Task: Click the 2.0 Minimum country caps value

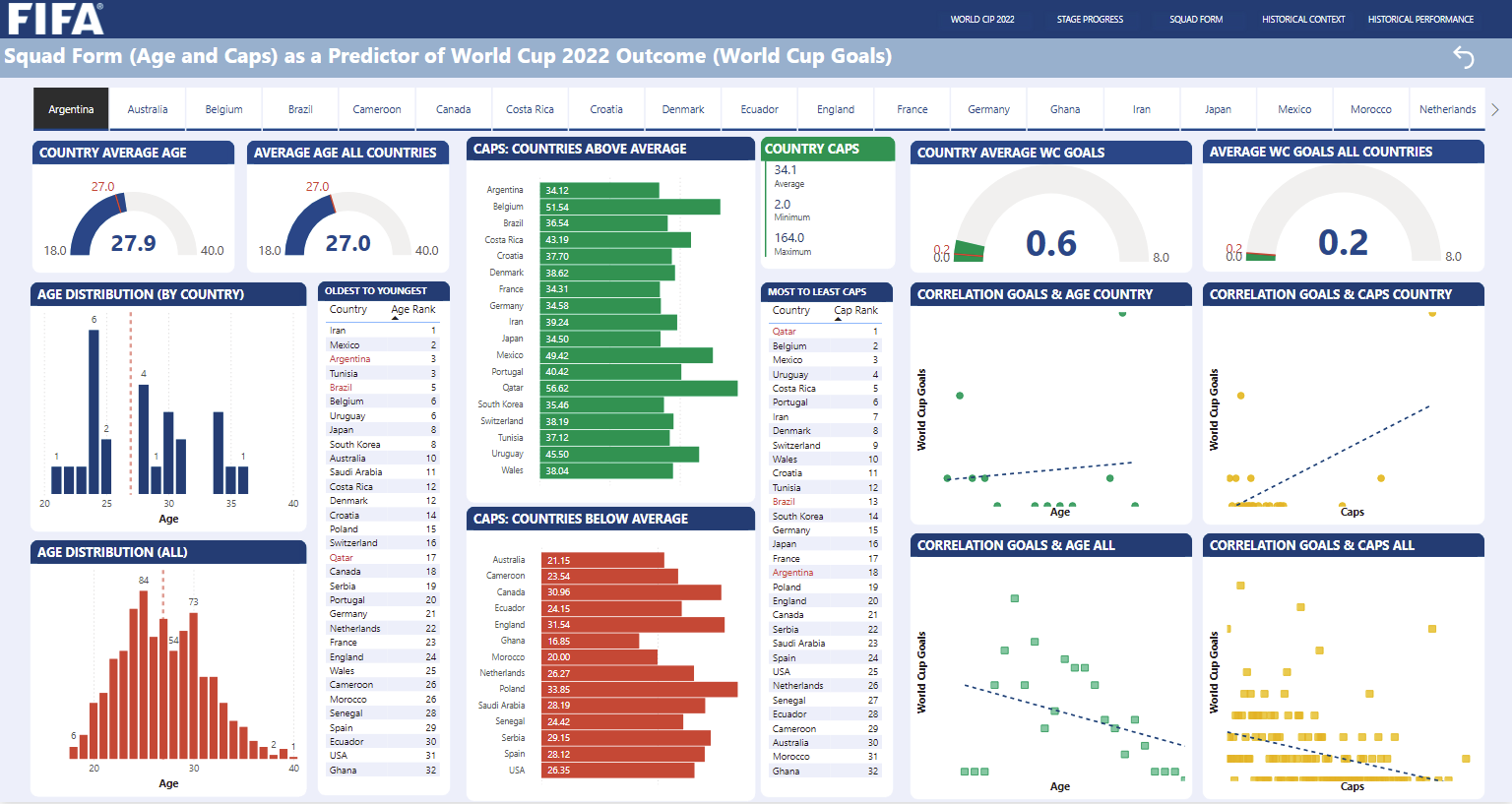Action: tap(783, 205)
